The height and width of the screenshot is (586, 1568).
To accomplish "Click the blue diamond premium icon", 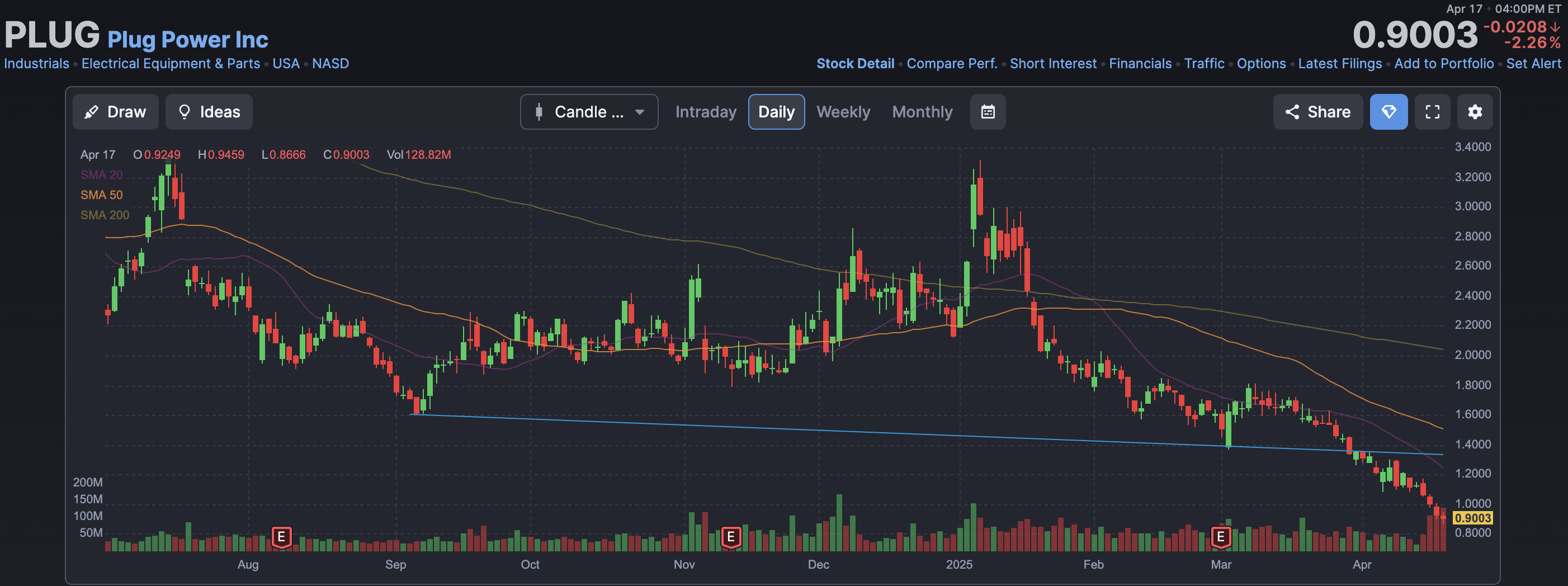I will click(x=1388, y=112).
